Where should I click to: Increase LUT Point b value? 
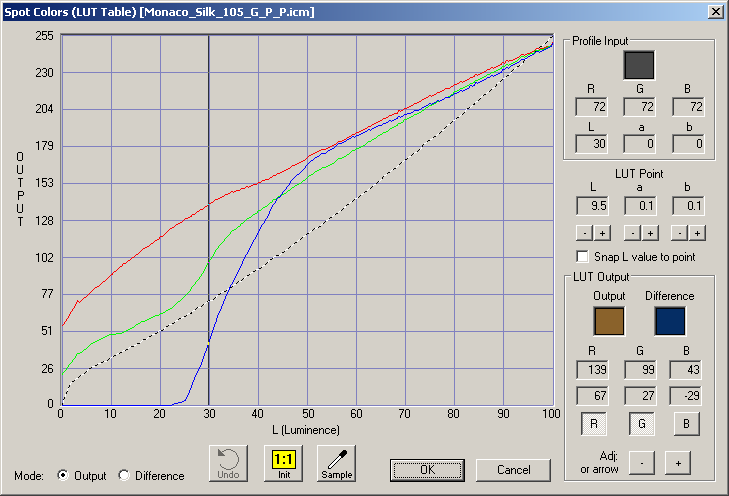tap(697, 233)
